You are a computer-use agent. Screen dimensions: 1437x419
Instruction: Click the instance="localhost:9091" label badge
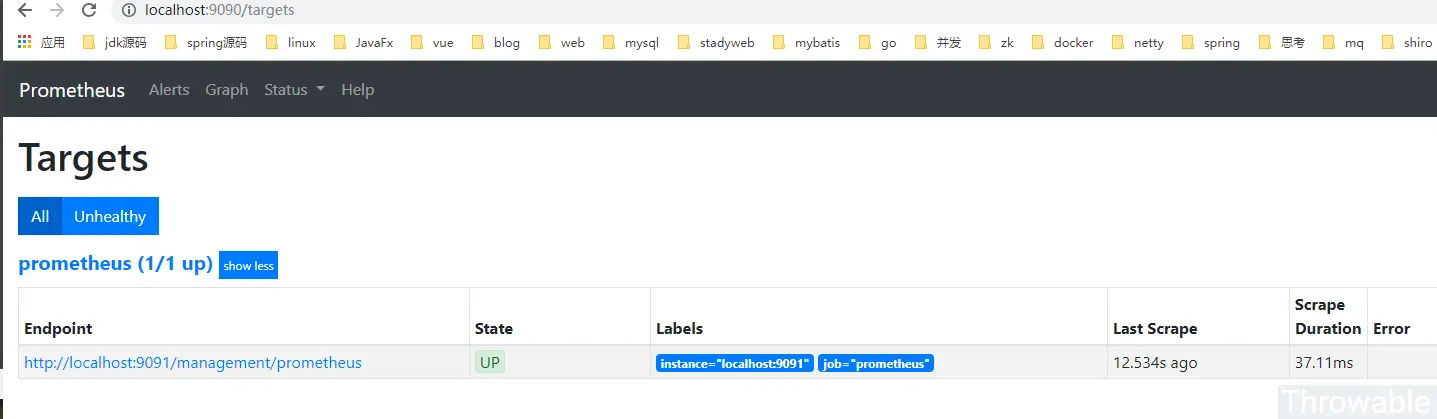click(735, 363)
